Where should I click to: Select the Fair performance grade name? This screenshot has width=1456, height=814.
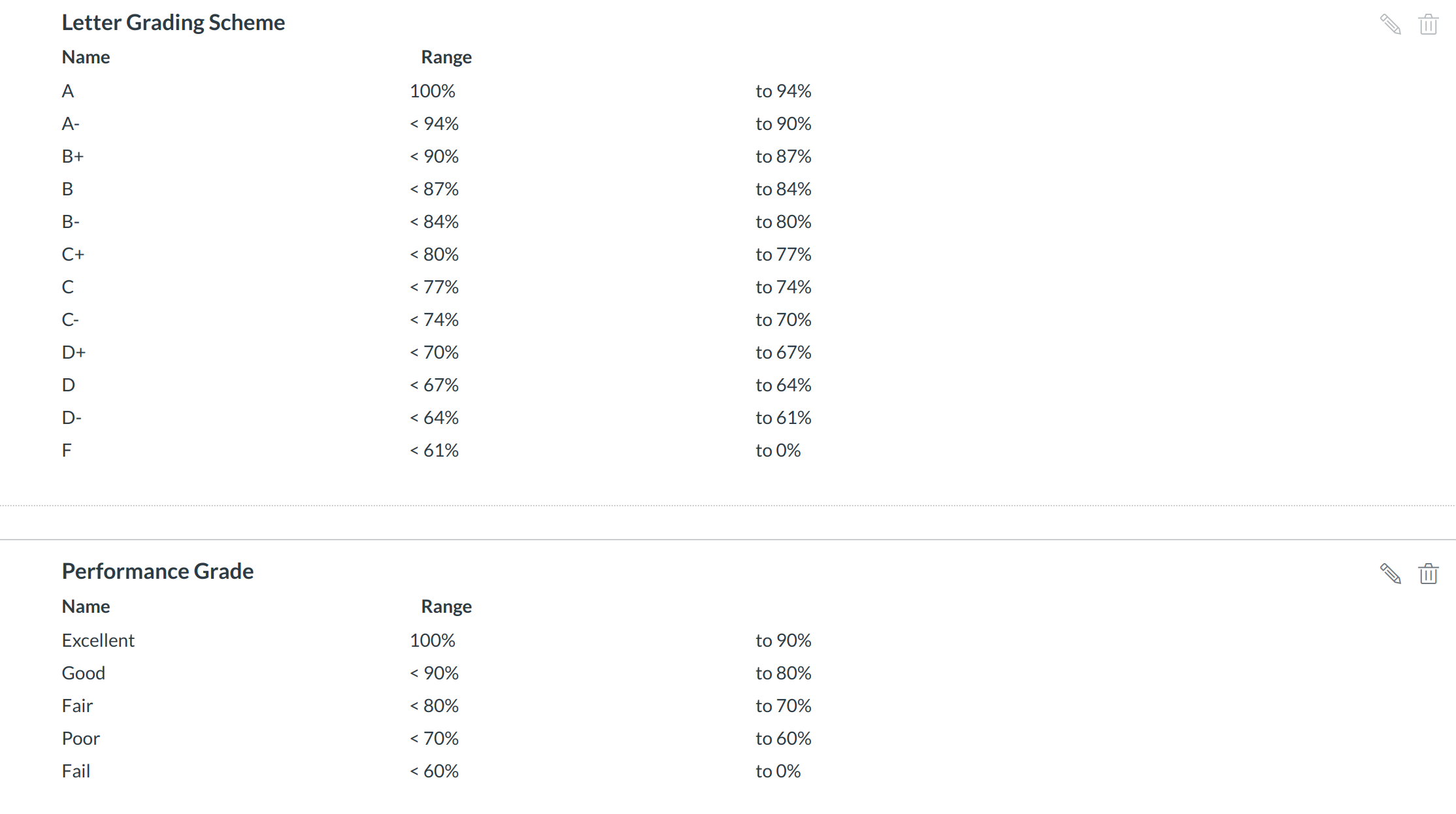coord(77,706)
